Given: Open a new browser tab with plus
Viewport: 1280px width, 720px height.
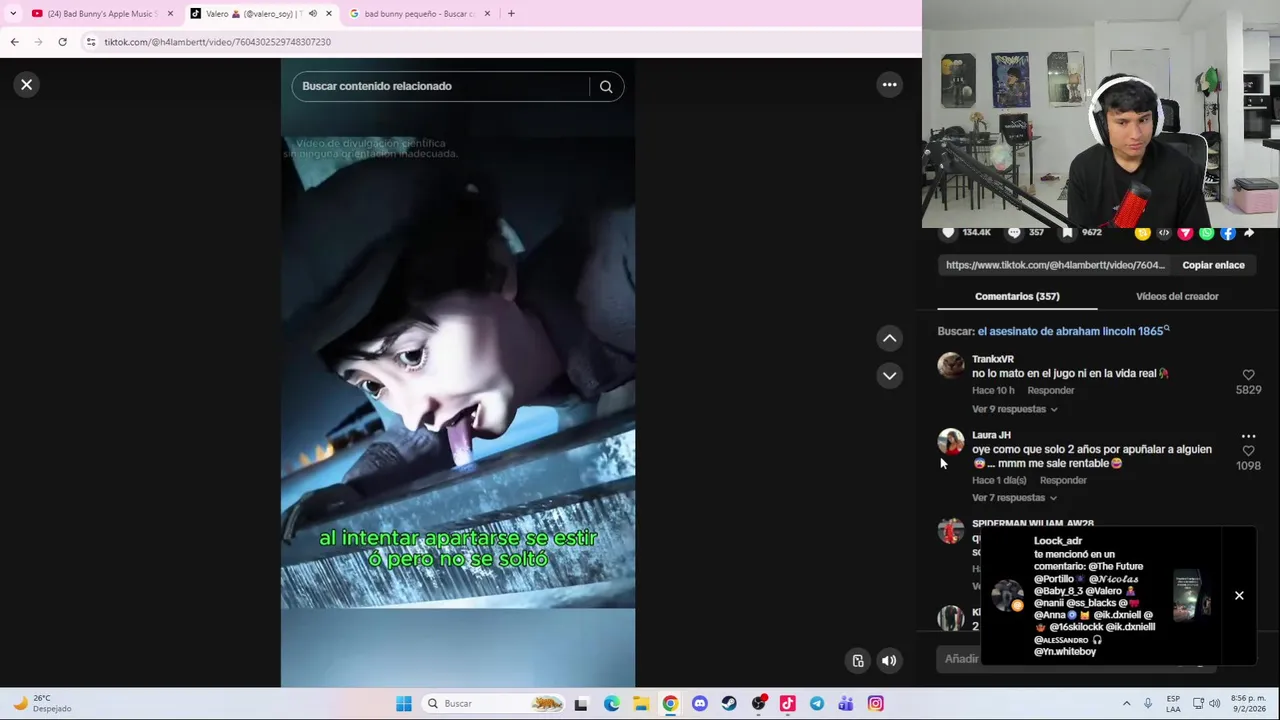Looking at the screenshot, I should [x=511, y=14].
